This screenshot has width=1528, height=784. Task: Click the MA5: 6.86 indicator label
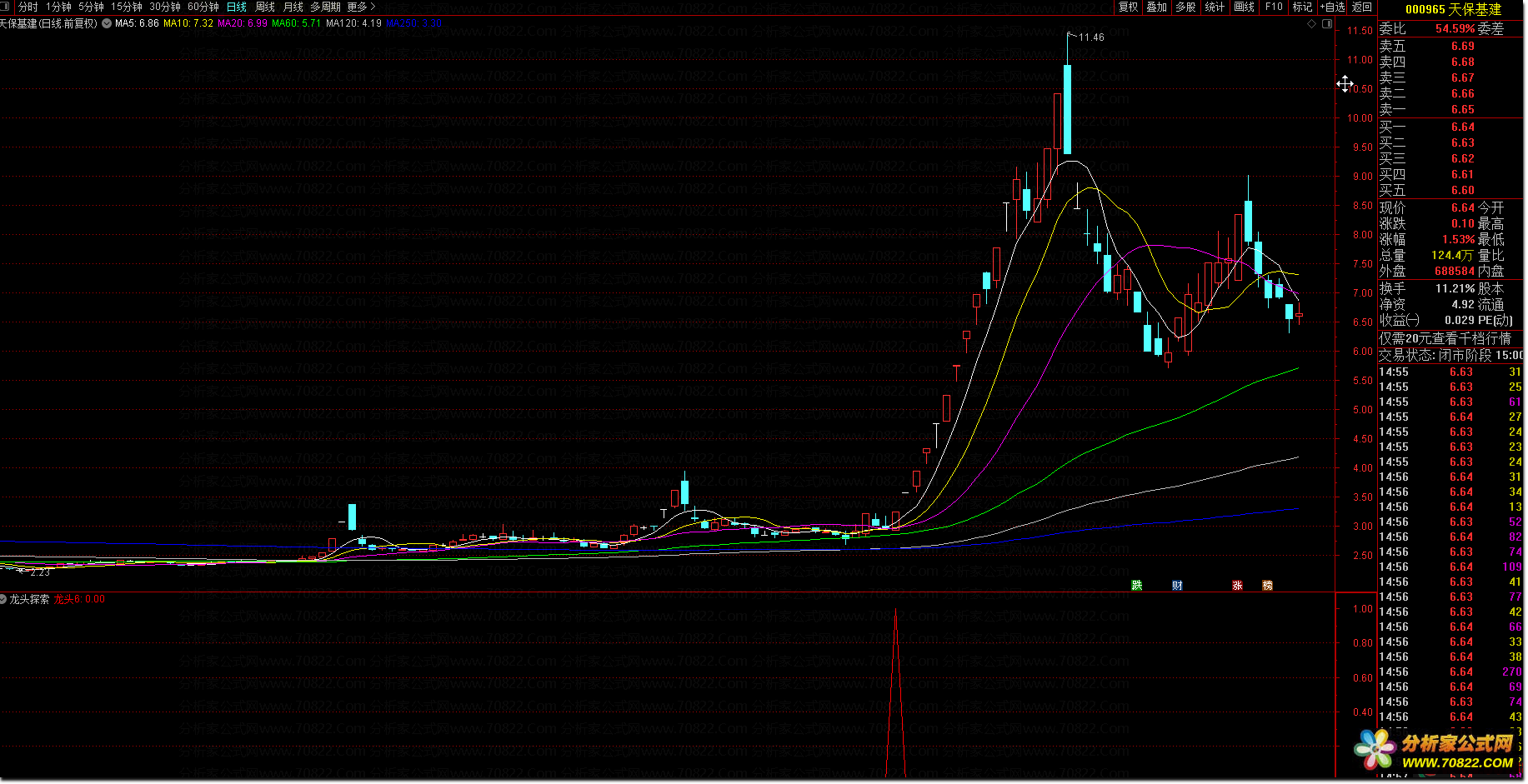[137, 23]
